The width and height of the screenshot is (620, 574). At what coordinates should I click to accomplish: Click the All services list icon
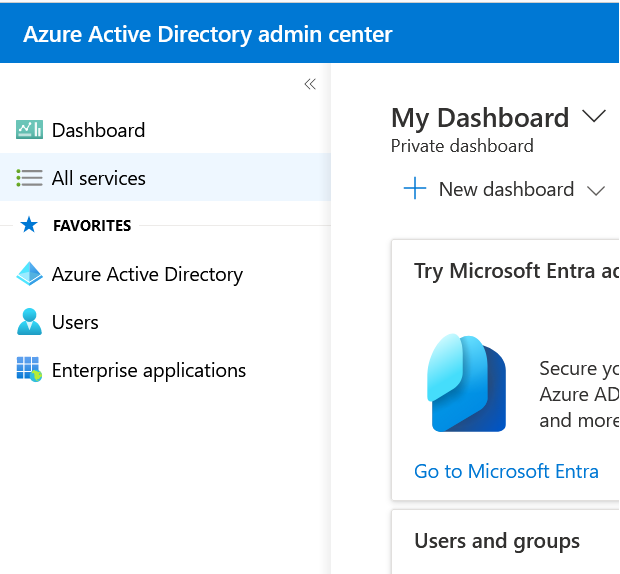pos(29,178)
